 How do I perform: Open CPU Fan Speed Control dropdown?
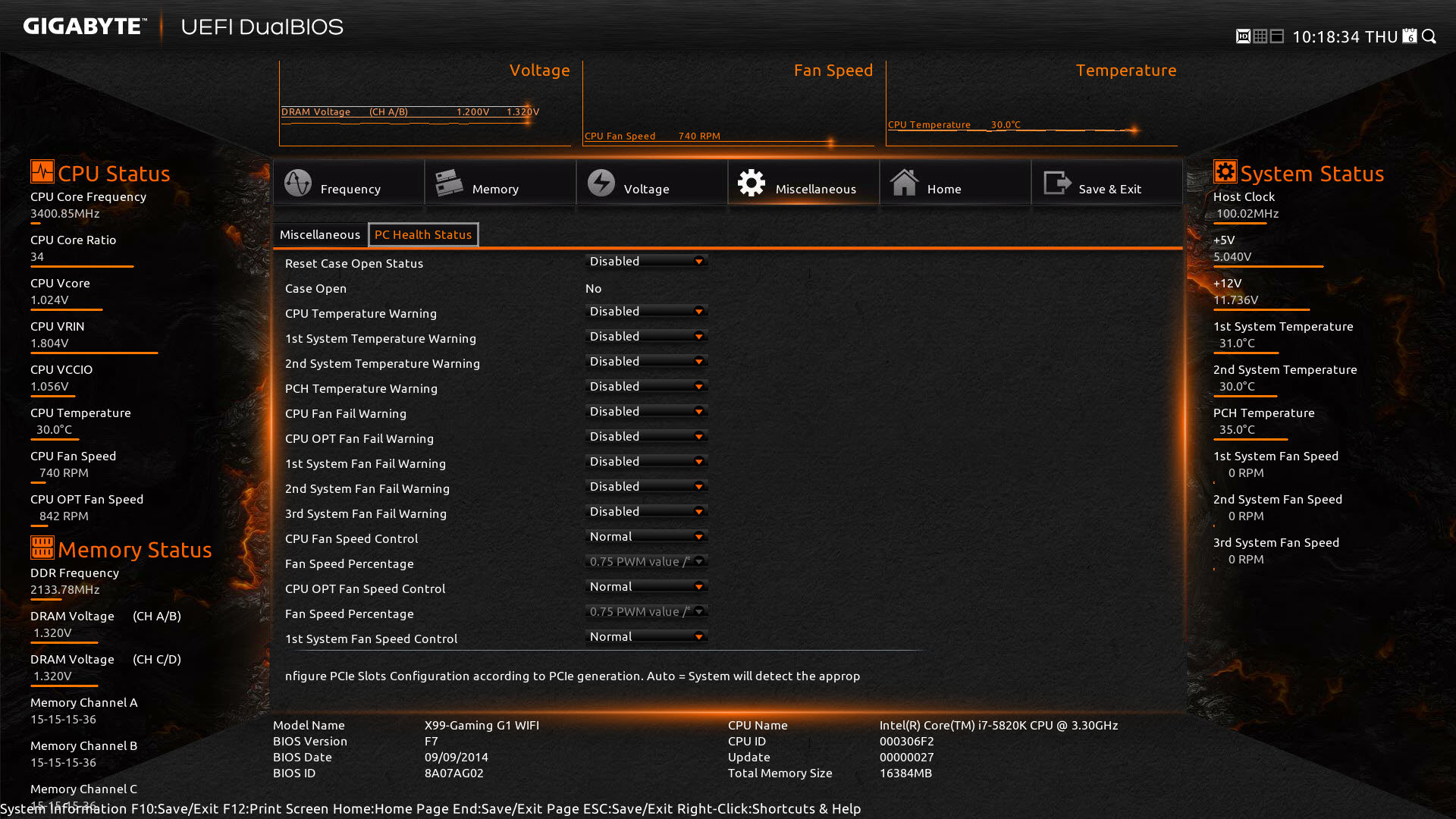647,537
